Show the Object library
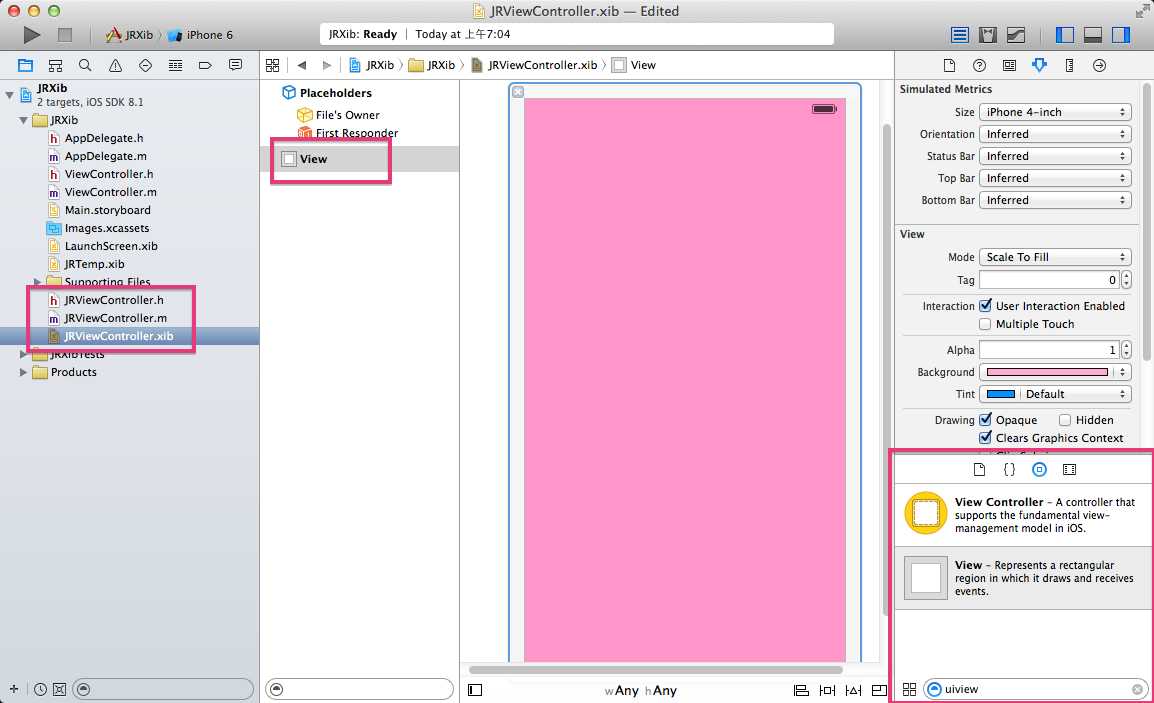The image size is (1154, 703). [1039, 470]
